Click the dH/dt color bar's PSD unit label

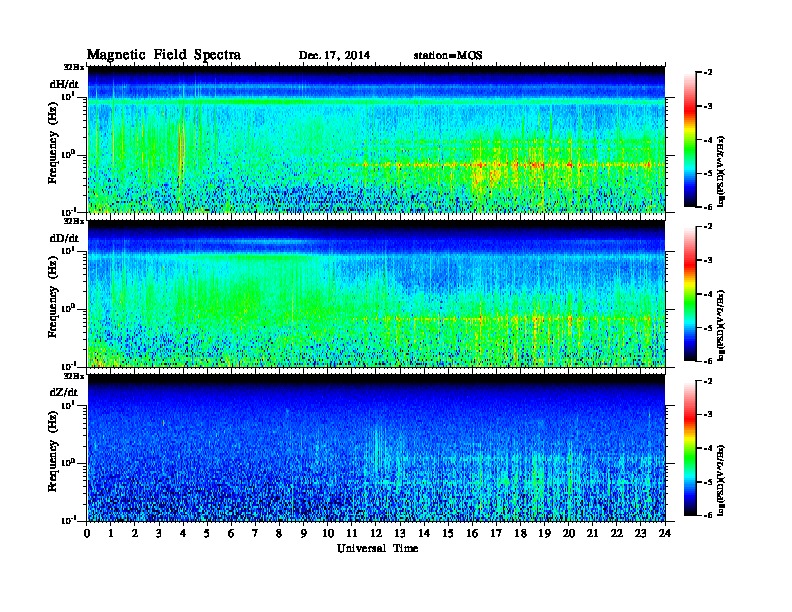click(x=722, y=172)
